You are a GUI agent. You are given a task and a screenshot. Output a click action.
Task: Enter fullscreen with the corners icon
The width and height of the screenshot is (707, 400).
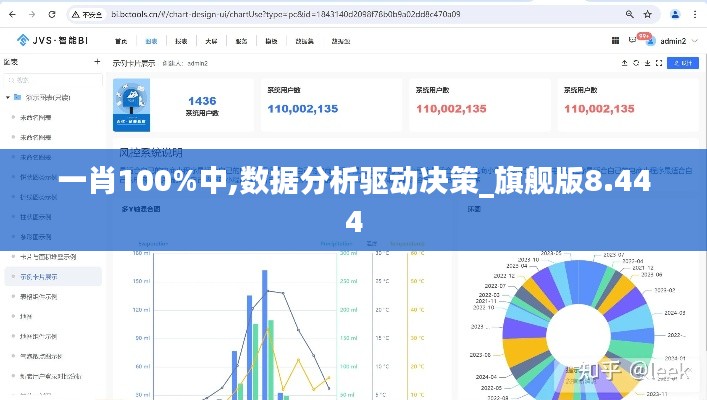point(659,63)
